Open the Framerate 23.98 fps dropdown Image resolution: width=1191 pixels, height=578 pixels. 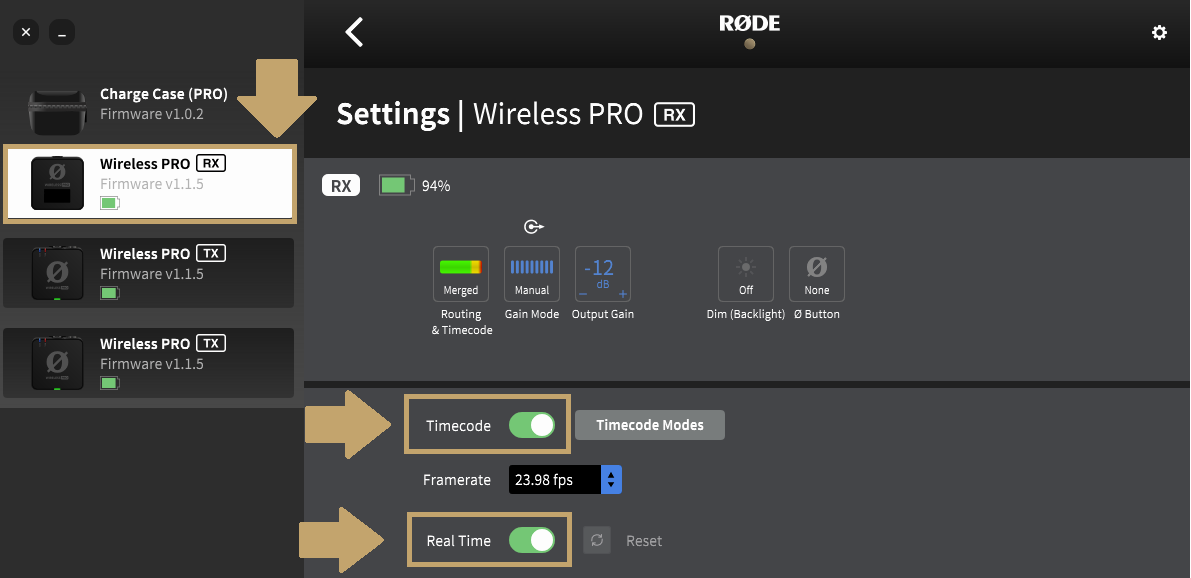[x=565, y=479]
